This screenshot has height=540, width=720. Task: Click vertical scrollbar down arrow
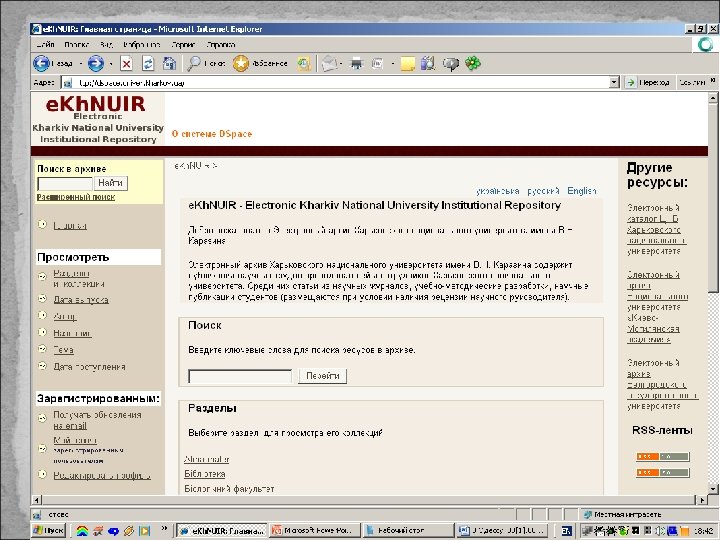tap(713, 489)
